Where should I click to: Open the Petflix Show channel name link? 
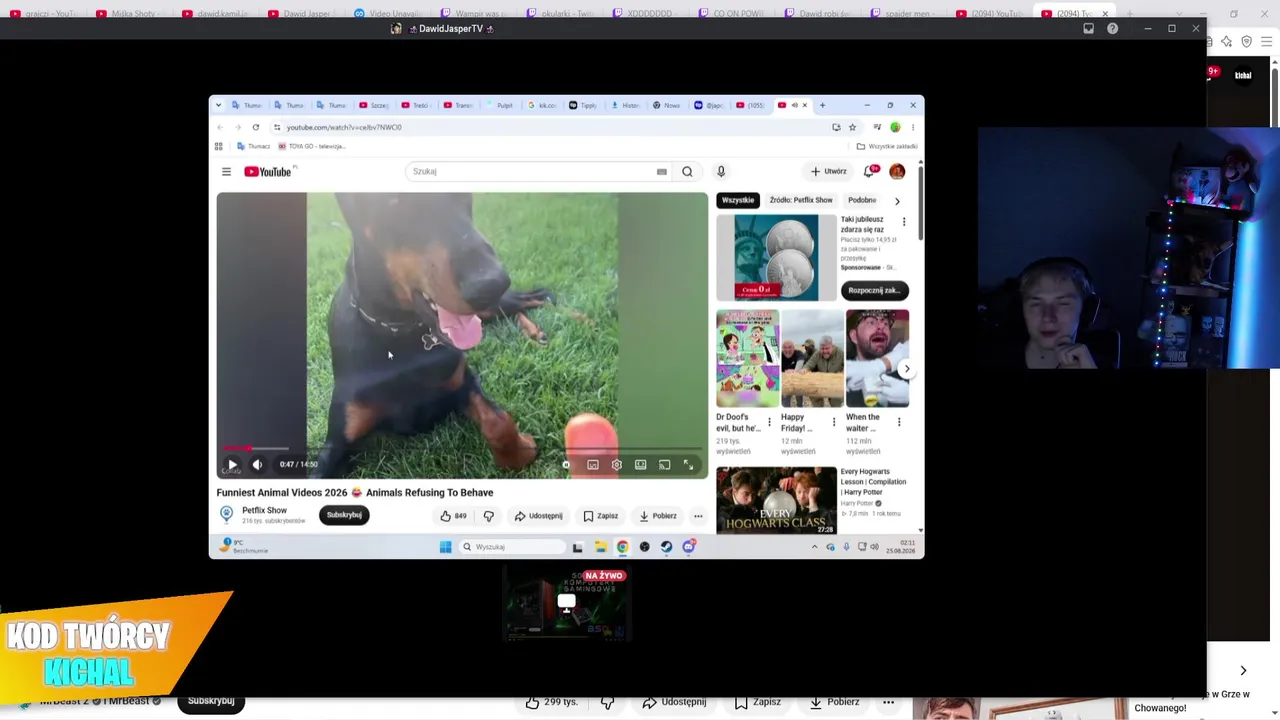click(264, 511)
